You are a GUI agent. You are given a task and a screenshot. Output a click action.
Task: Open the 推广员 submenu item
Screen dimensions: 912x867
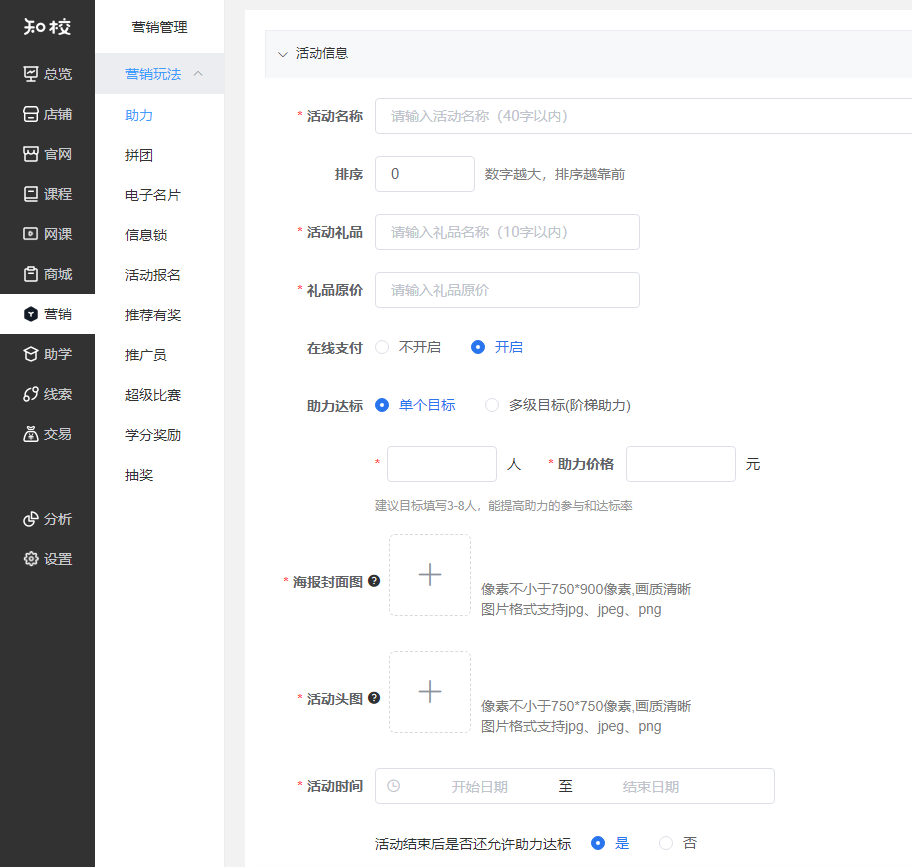146,355
